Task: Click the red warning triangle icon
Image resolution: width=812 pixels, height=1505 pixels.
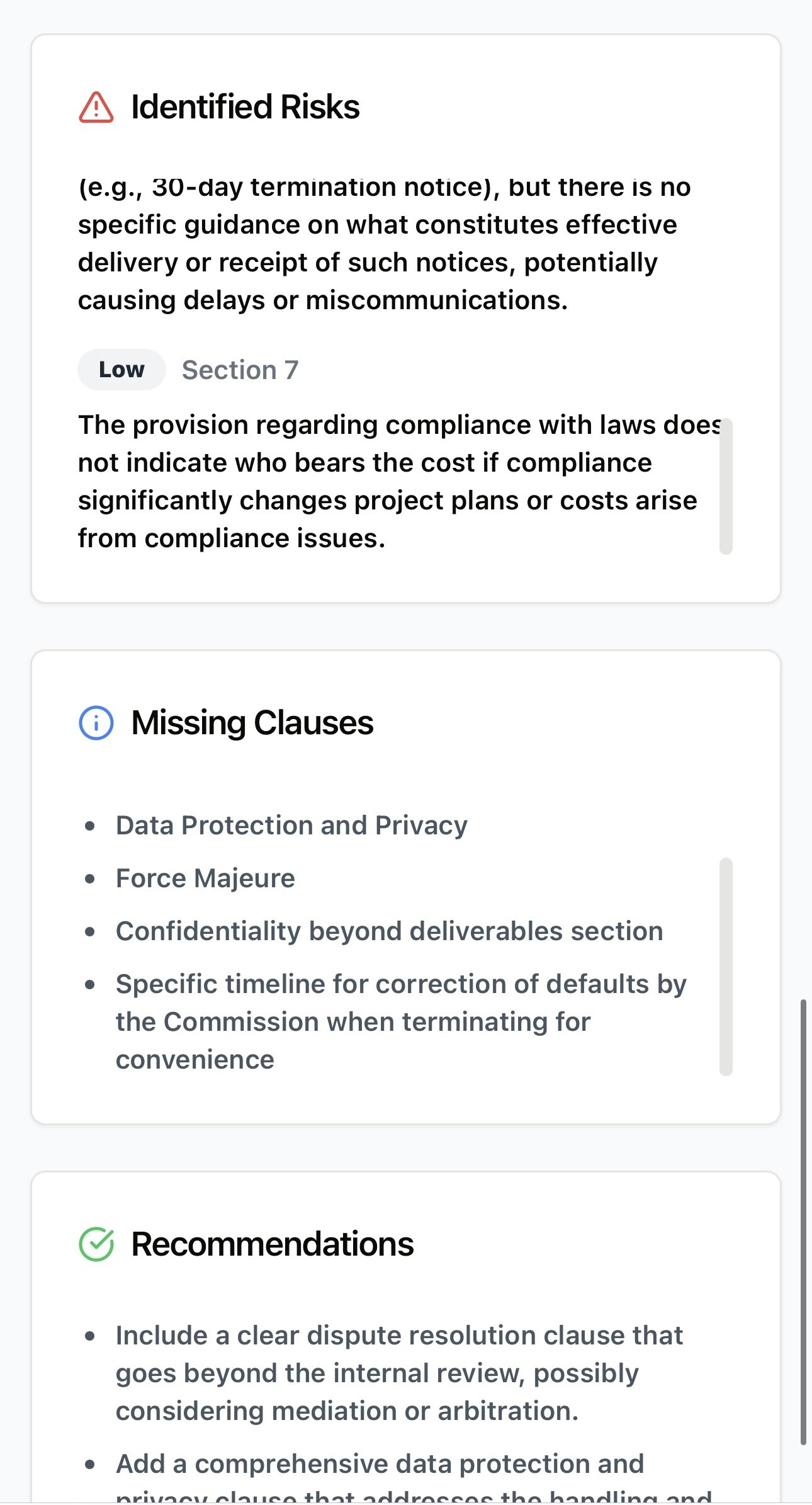Action: [x=96, y=107]
